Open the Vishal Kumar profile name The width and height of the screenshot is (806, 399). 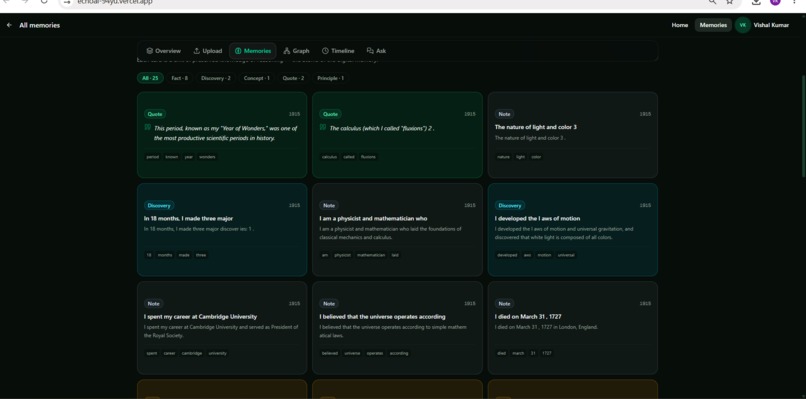click(x=771, y=25)
